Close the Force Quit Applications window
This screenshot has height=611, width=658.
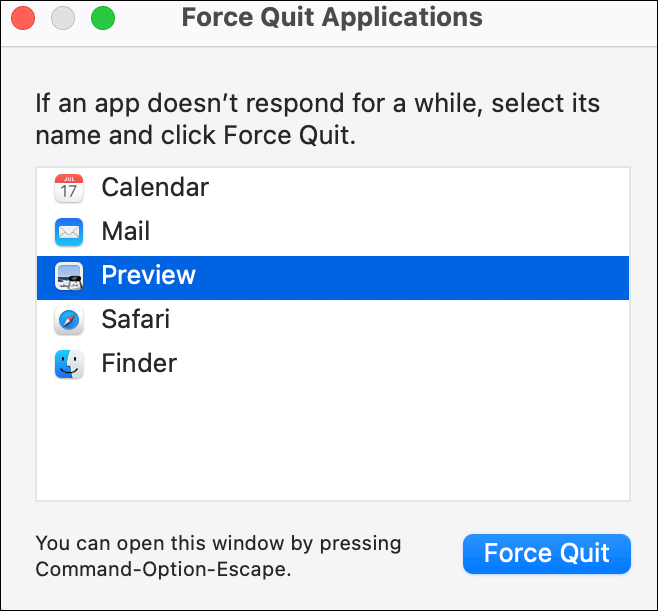[x=22, y=18]
